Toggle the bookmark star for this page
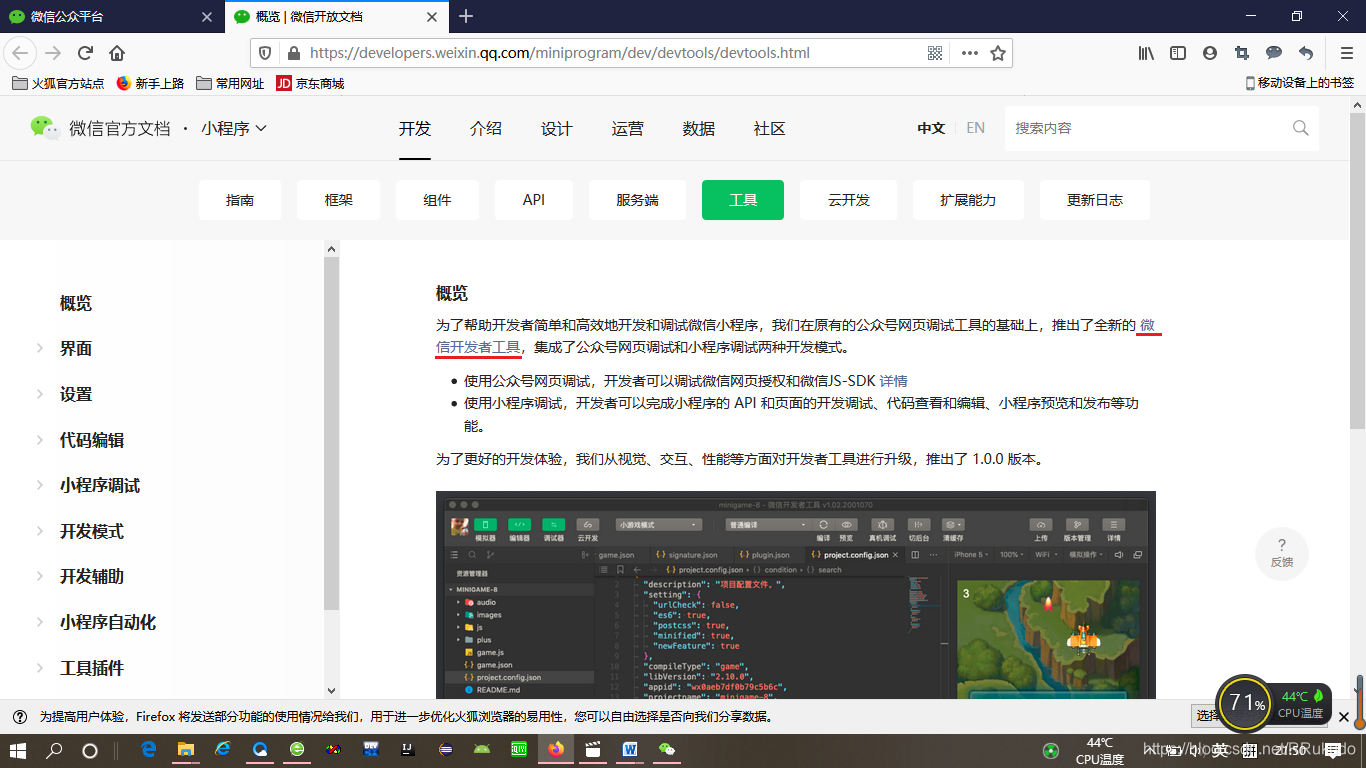This screenshot has width=1366, height=768. (x=998, y=52)
